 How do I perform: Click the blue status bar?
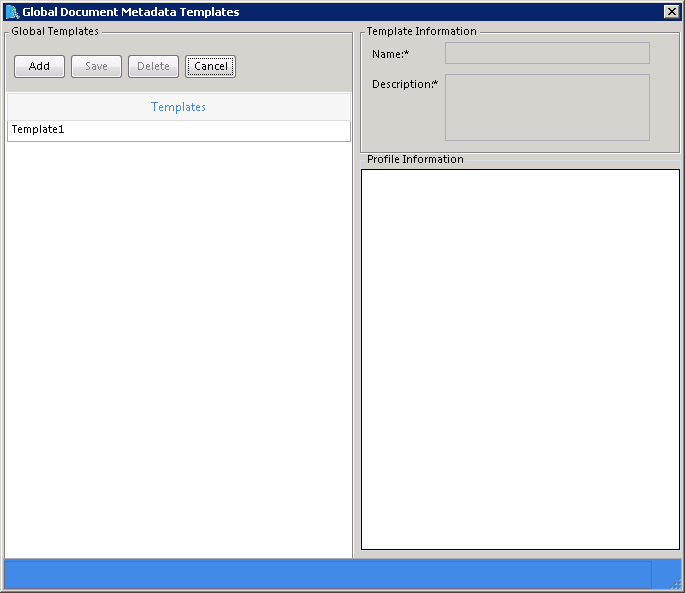tap(328, 574)
